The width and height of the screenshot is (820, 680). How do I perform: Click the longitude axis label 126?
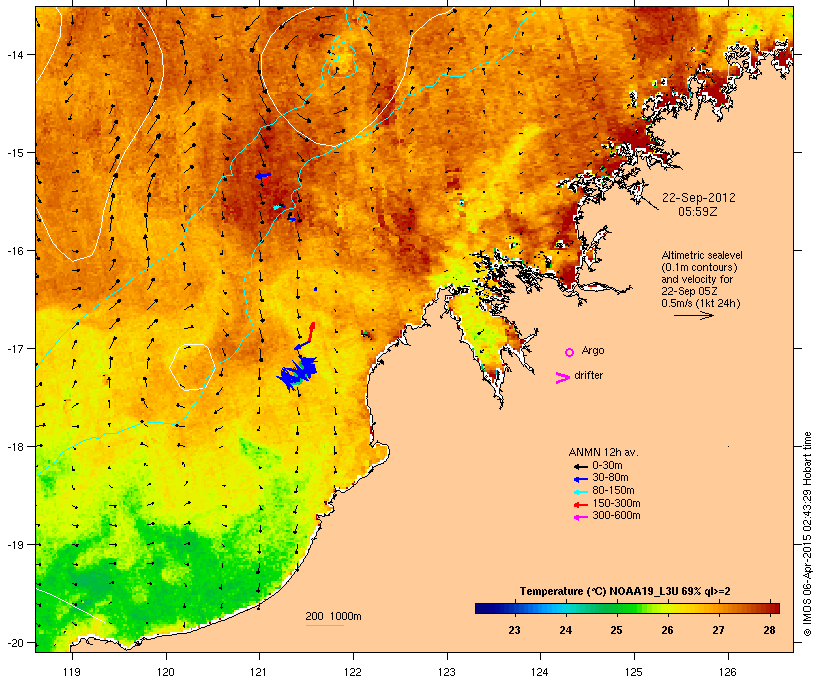727,672
